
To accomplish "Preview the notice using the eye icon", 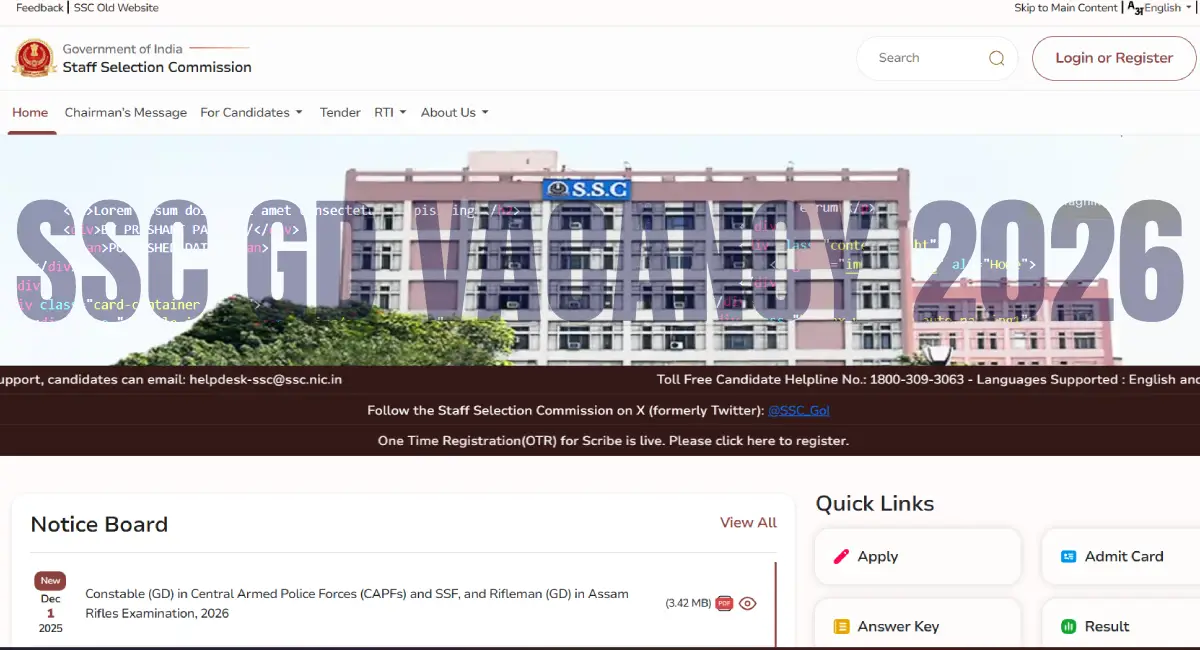I will click(x=747, y=603).
